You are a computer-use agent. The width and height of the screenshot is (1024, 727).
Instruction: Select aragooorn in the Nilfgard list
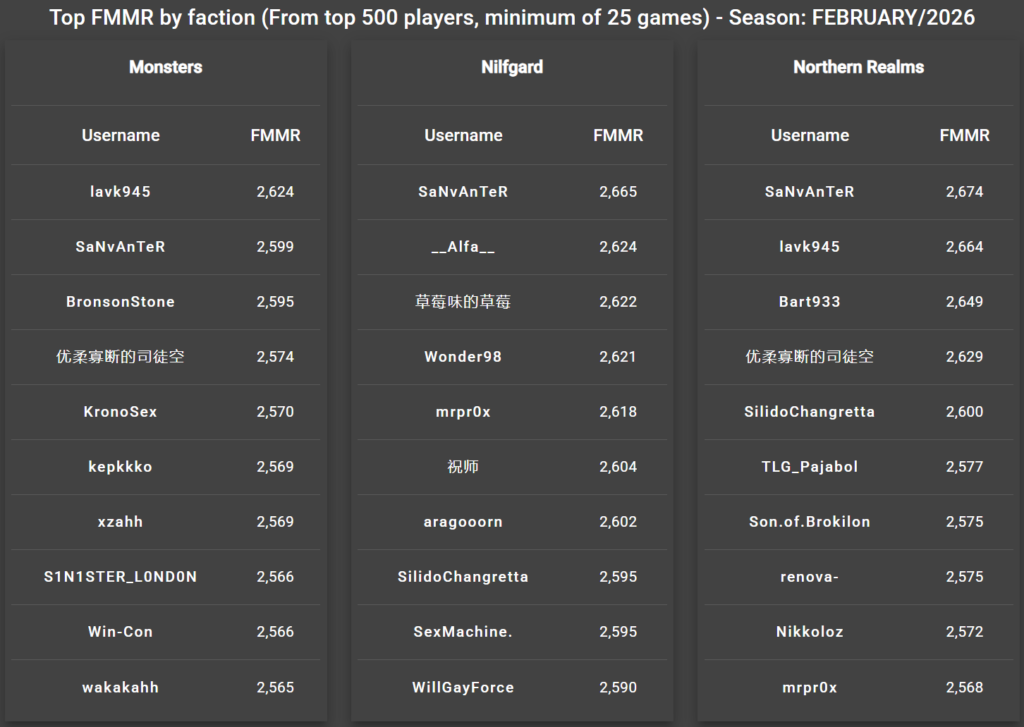(463, 521)
